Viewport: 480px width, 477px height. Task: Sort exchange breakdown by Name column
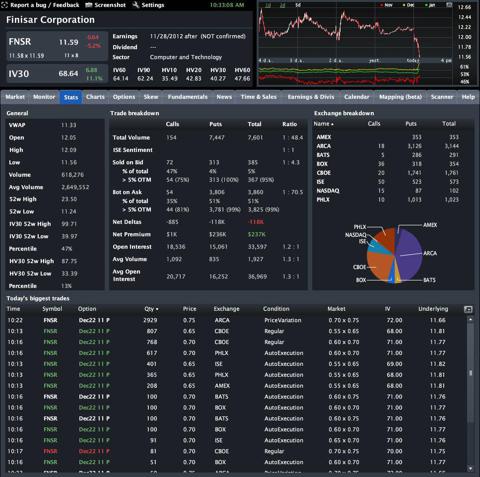point(323,124)
